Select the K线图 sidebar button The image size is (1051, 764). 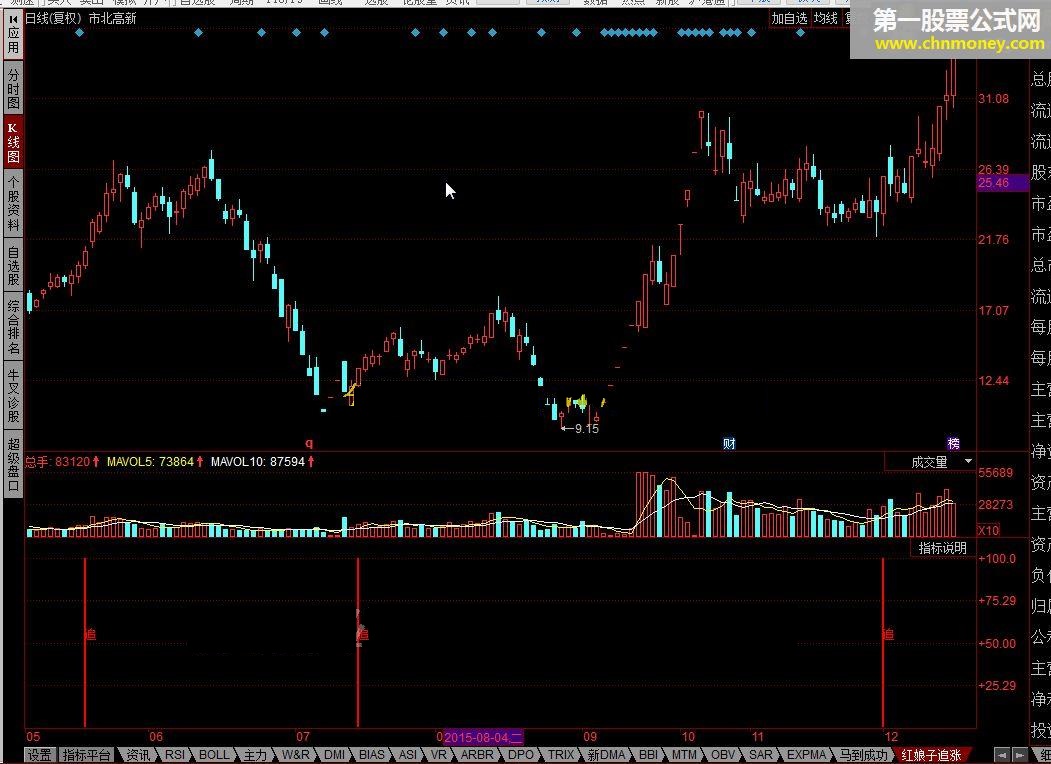[x=13, y=142]
